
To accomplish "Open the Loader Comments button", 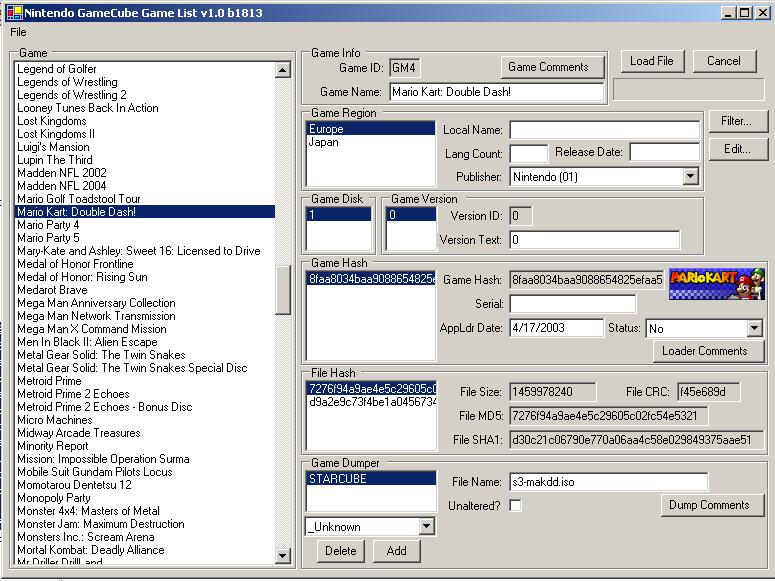I will click(704, 351).
